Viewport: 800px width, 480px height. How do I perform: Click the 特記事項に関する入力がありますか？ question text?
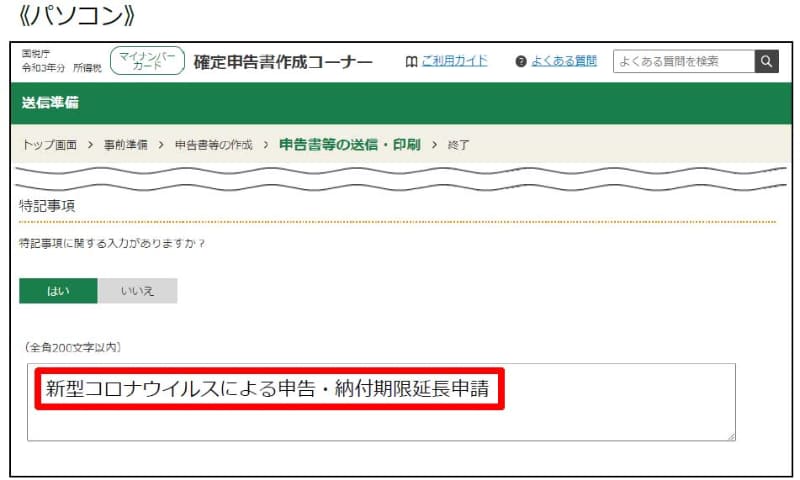(x=112, y=243)
